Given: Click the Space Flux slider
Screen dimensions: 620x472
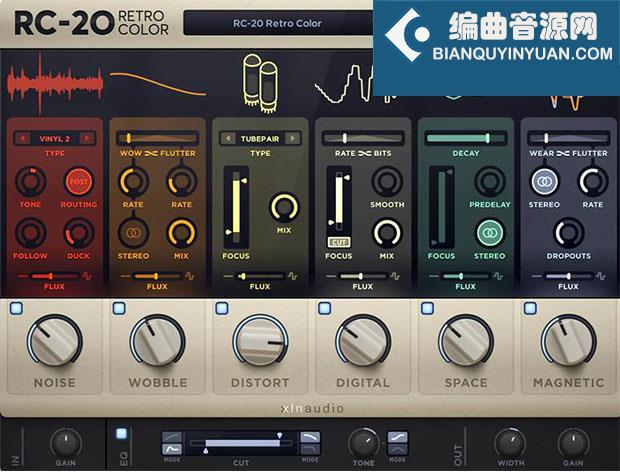Looking at the screenshot, I should click(x=465, y=276).
